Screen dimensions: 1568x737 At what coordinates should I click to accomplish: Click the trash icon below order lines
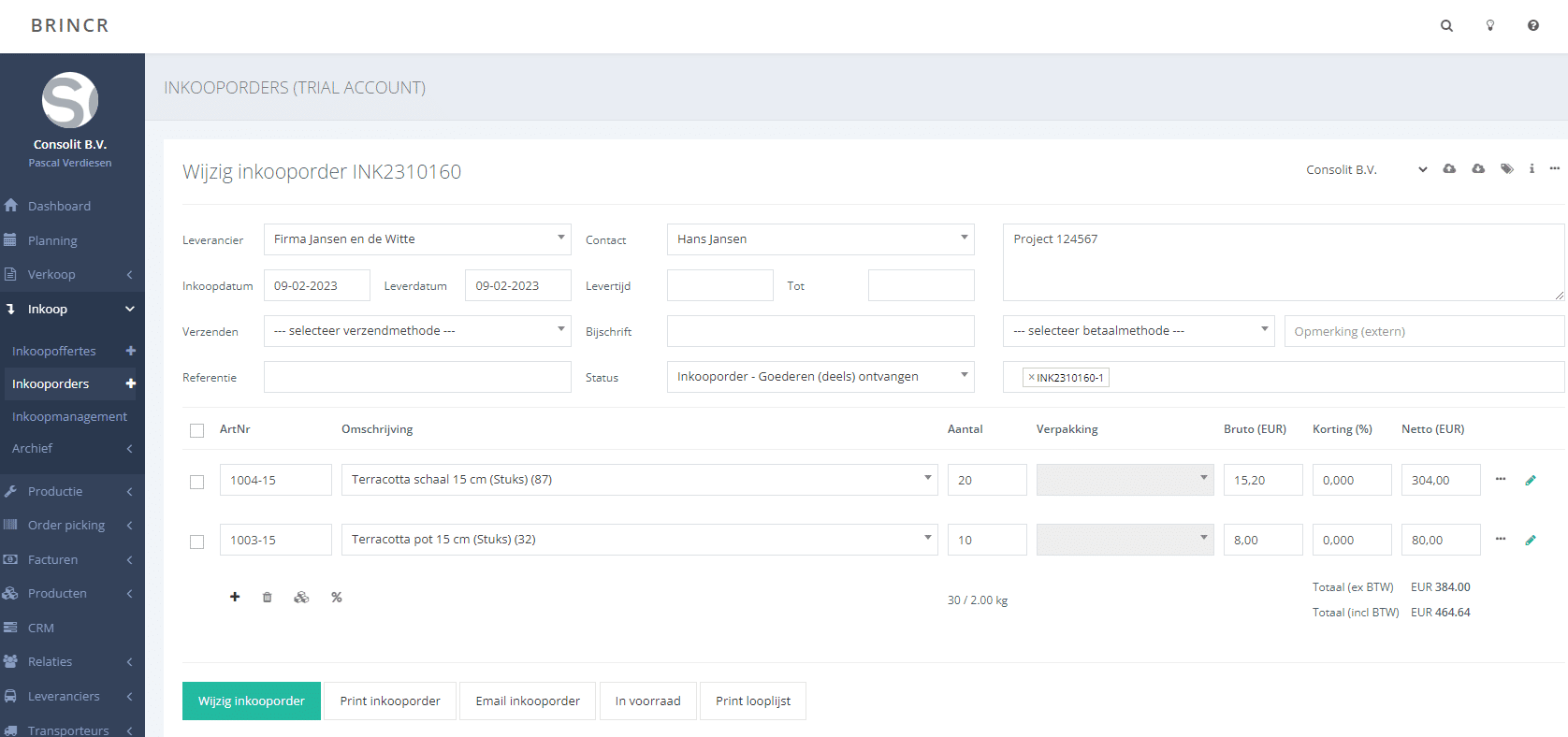268,597
